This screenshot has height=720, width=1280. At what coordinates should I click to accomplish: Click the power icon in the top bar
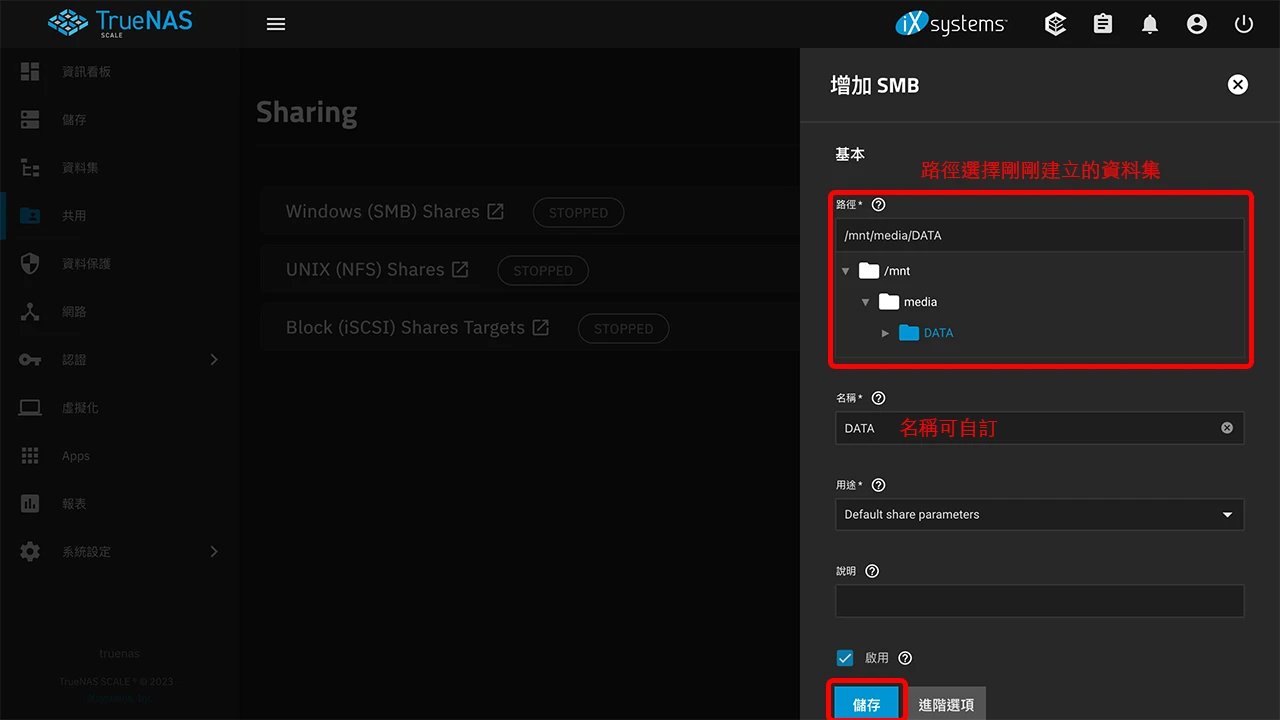[1244, 24]
